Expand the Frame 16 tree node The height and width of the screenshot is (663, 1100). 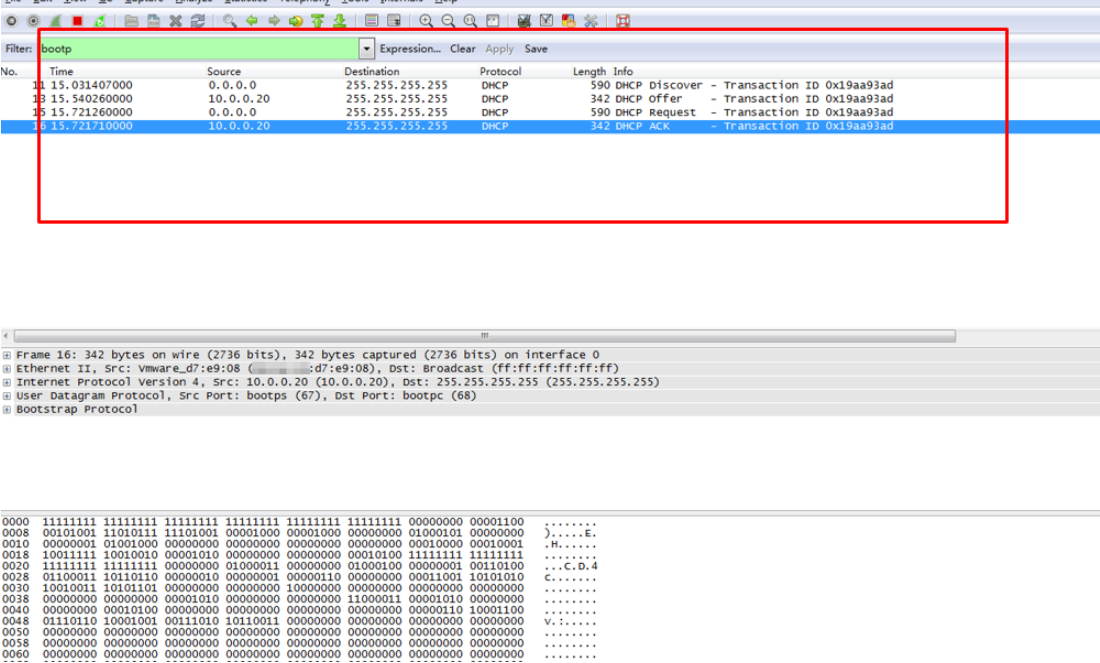point(7,355)
